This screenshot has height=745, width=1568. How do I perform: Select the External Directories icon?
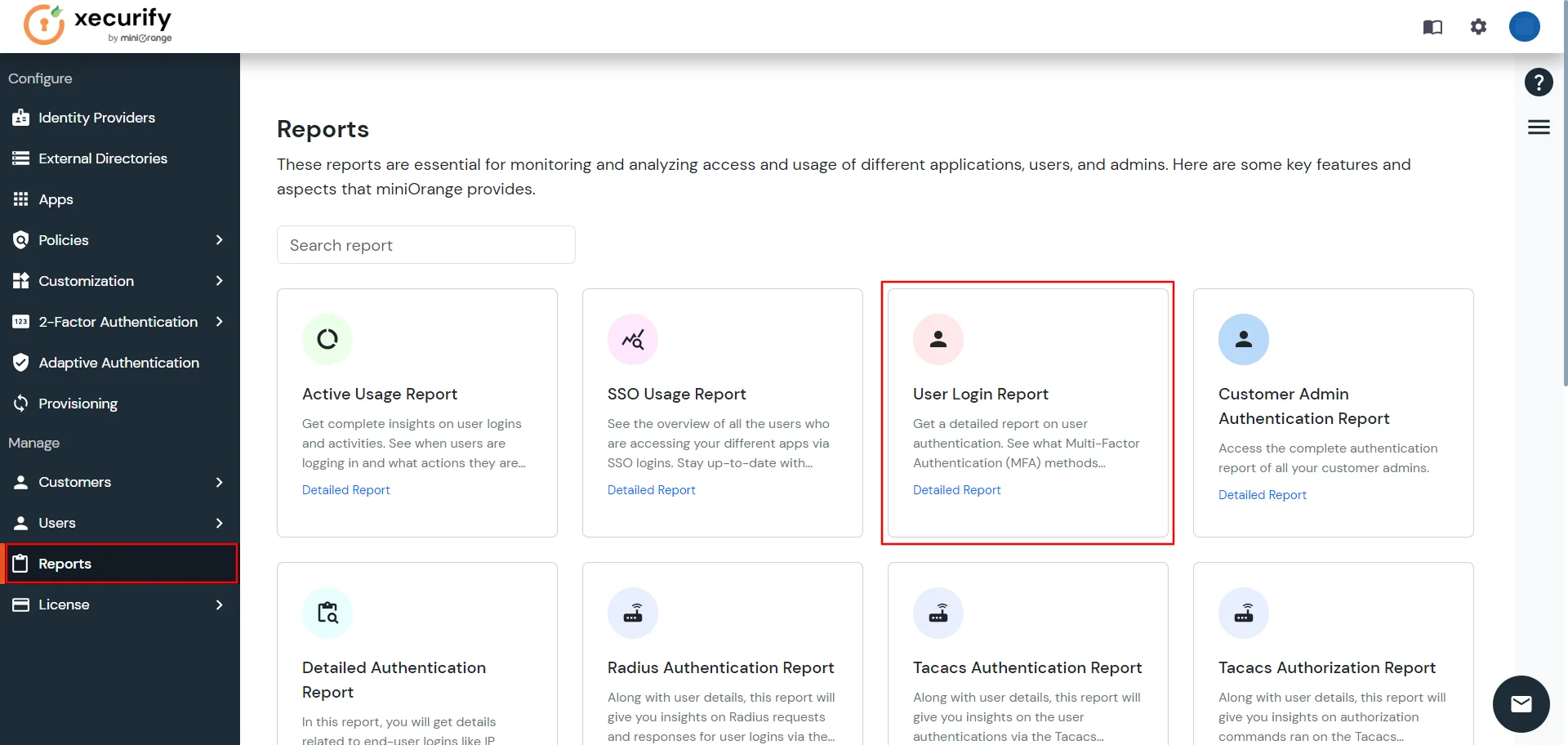20,158
